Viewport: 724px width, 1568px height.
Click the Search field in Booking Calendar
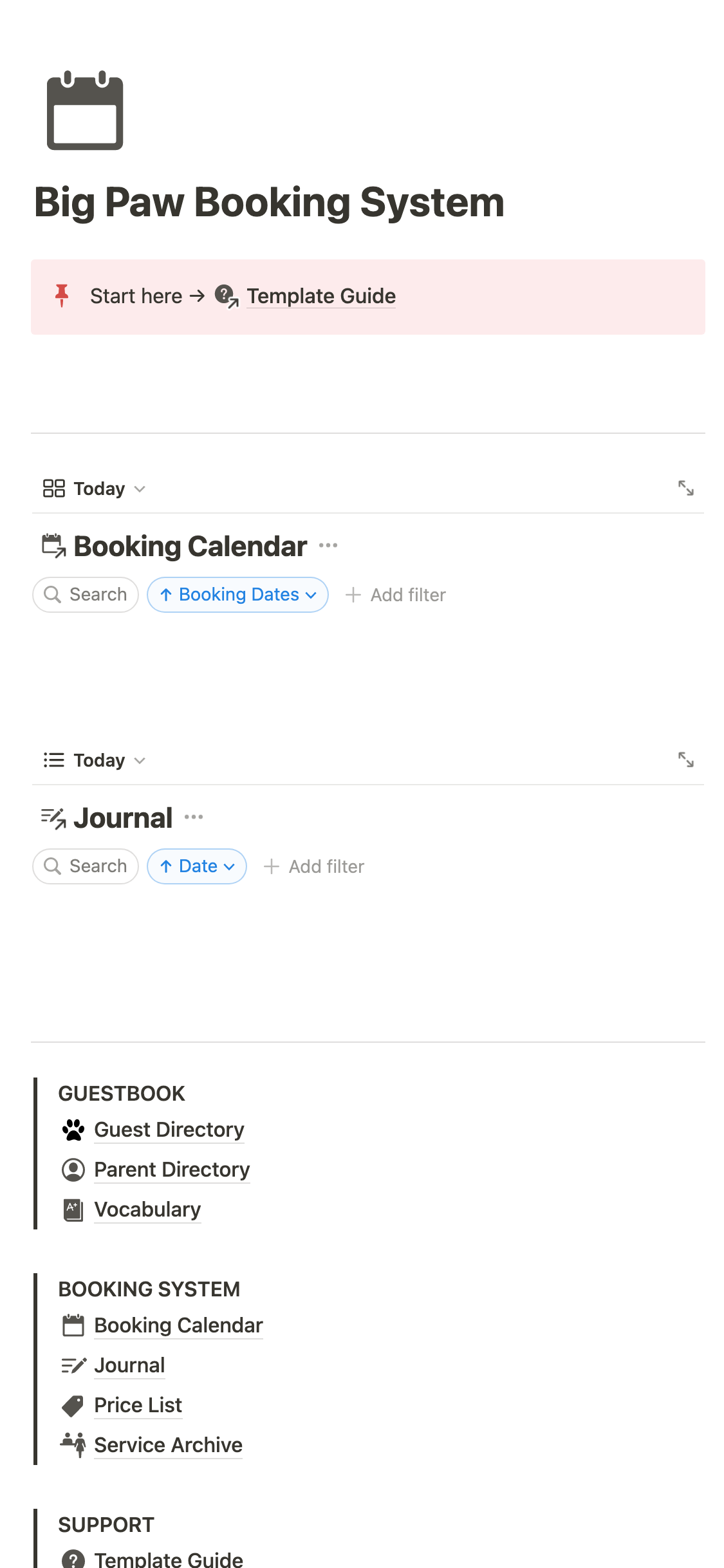[x=86, y=595]
